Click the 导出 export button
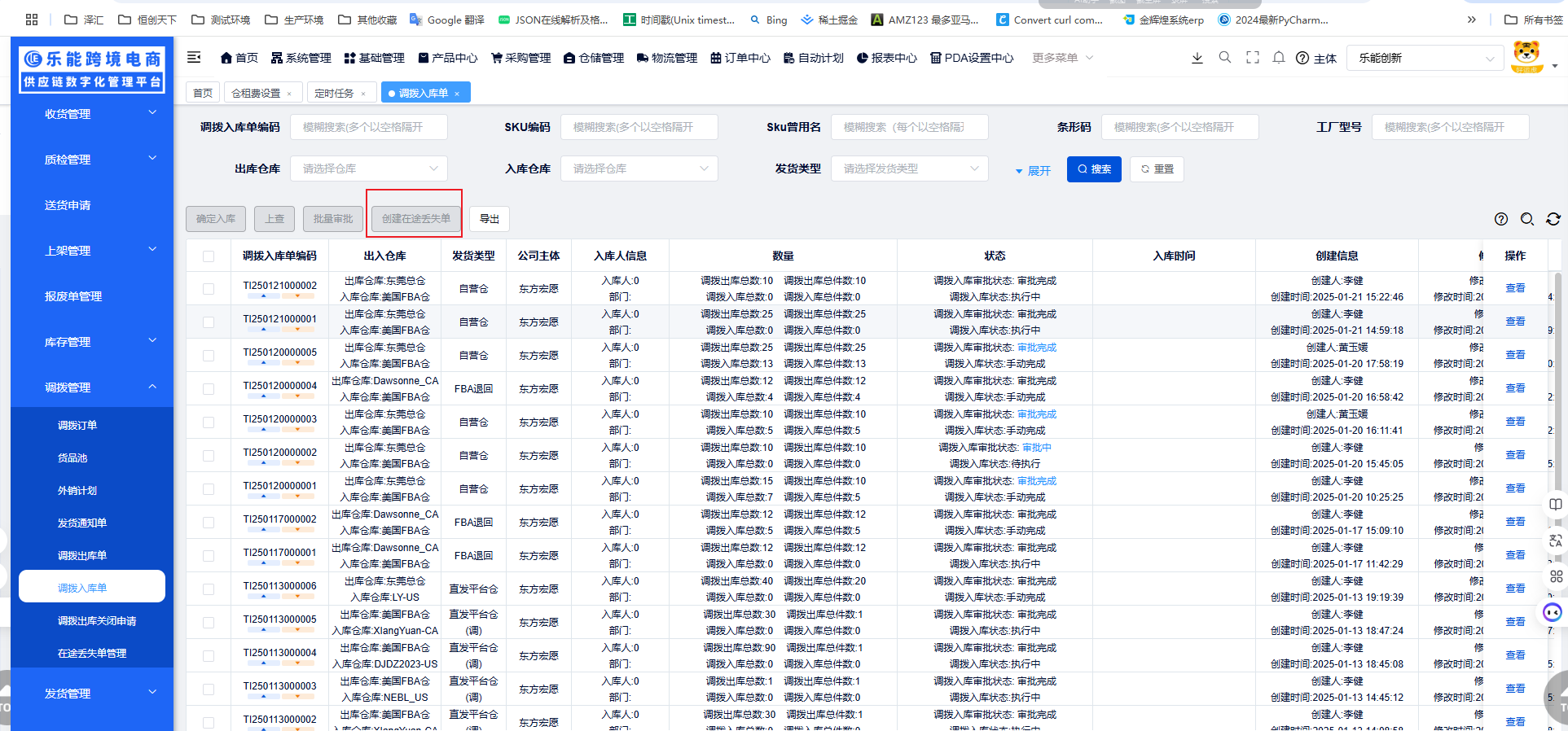 [x=489, y=219]
